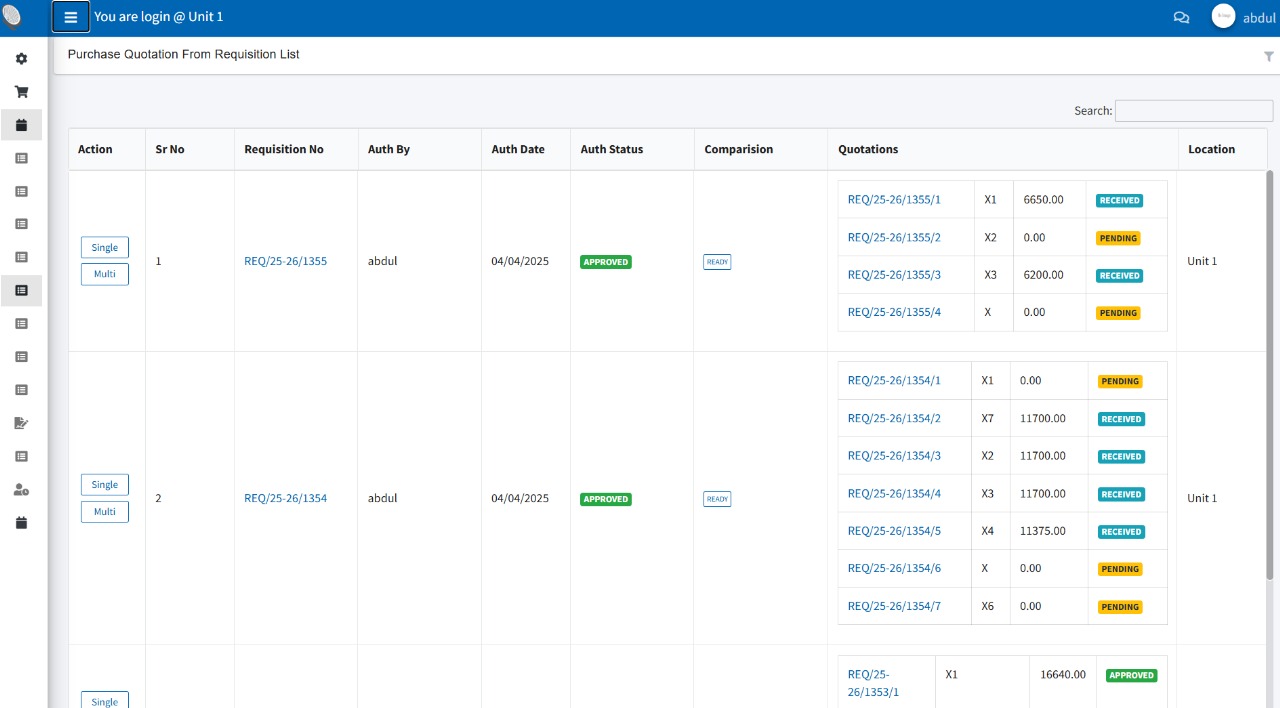Open quotation REQ/25-26/1354/5

(894, 531)
